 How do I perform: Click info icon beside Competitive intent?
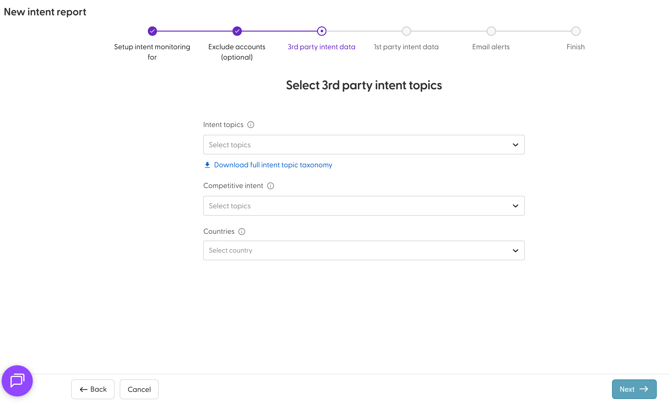tap(271, 186)
